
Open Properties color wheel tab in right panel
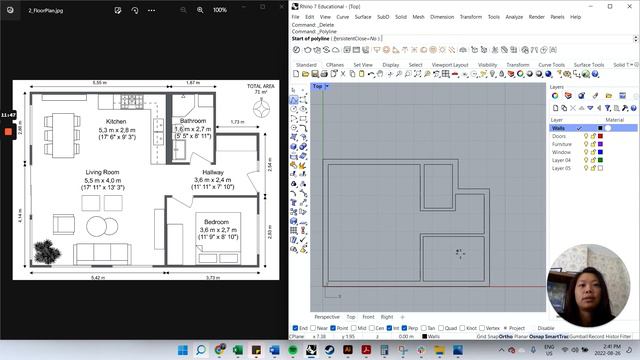pos(555,96)
